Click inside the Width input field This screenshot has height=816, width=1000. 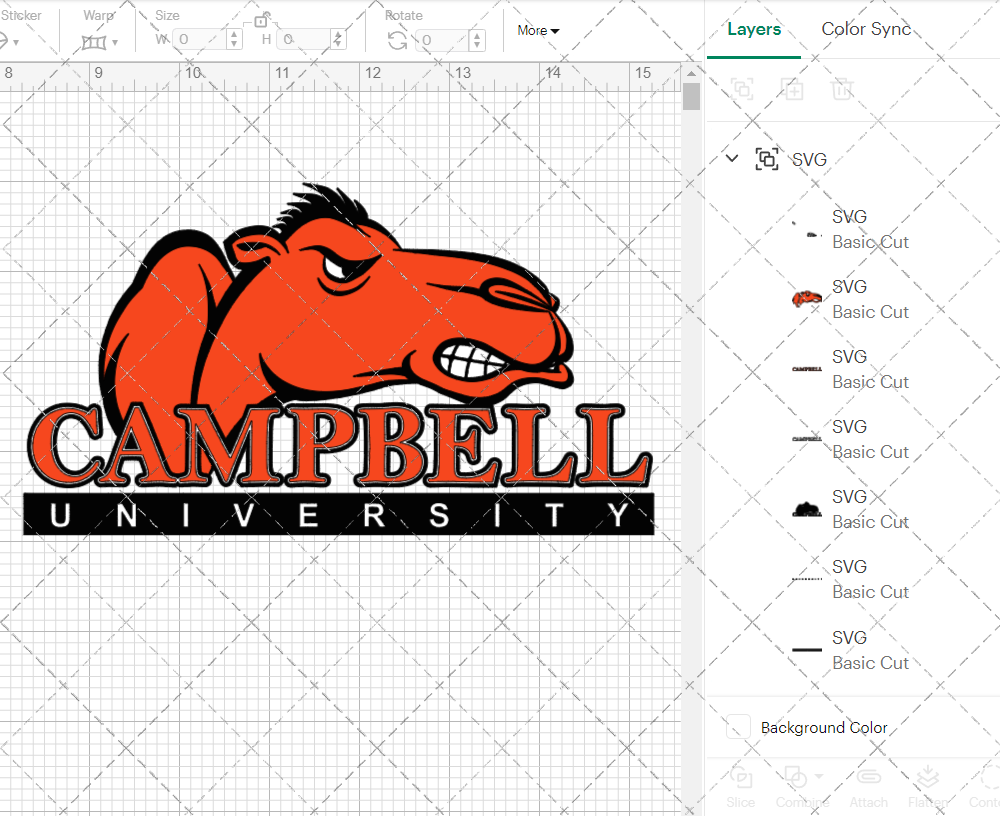pyautogui.click(x=200, y=40)
